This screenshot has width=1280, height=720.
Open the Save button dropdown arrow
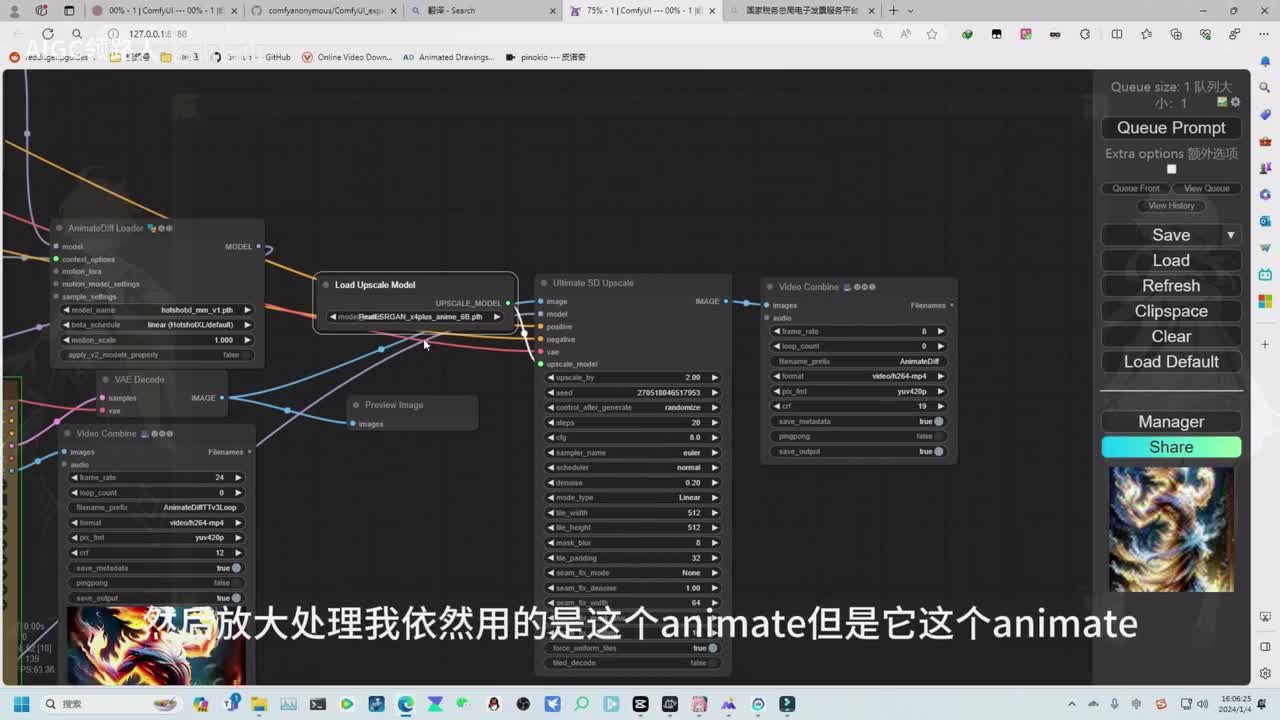tap(1231, 235)
